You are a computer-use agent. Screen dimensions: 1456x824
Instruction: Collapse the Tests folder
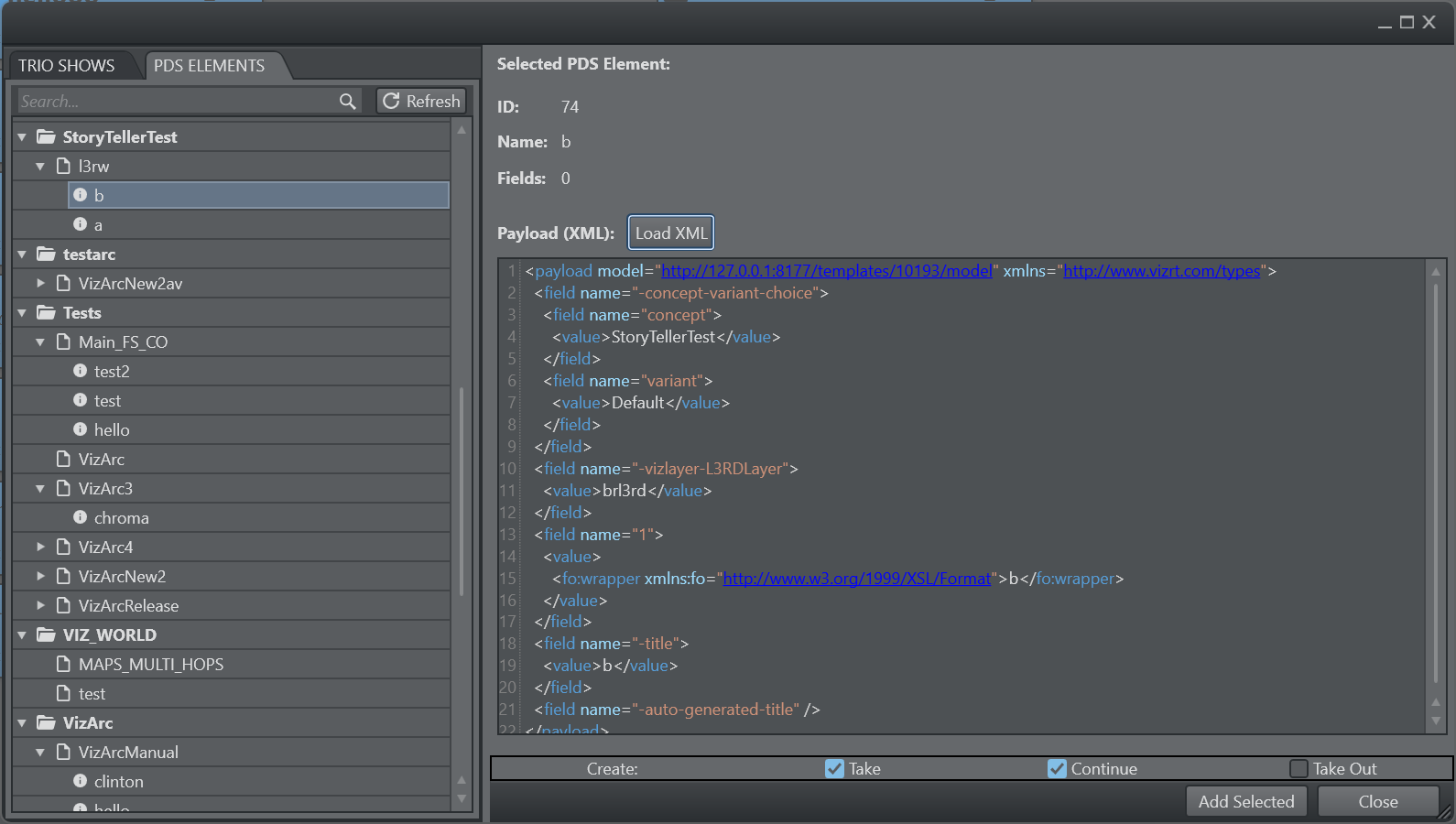click(22, 313)
